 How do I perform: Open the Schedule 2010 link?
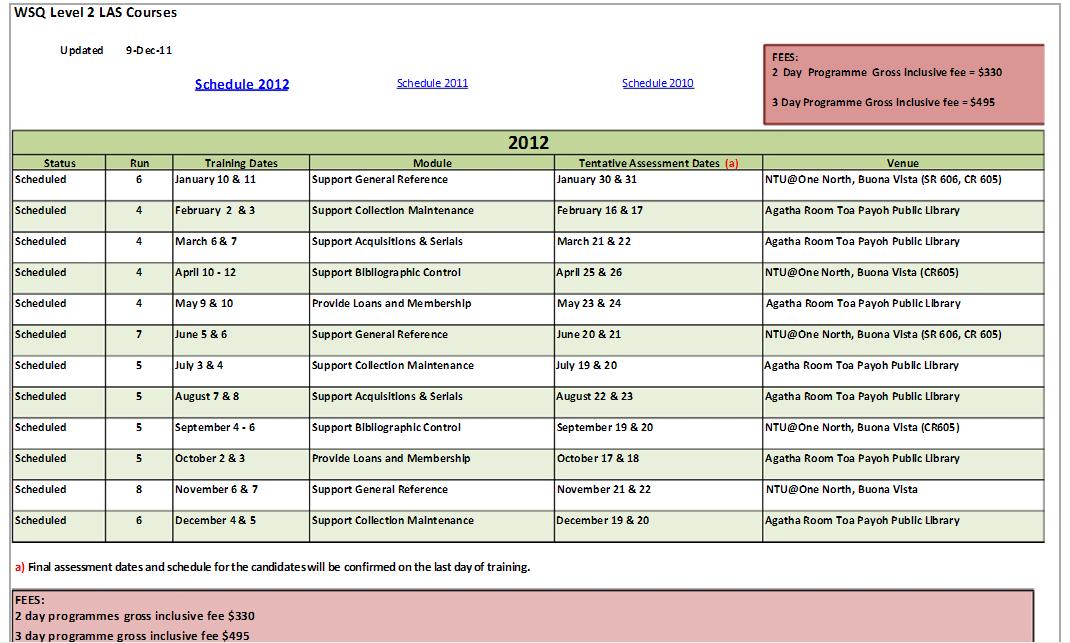pyautogui.click(x=658, y=83)
